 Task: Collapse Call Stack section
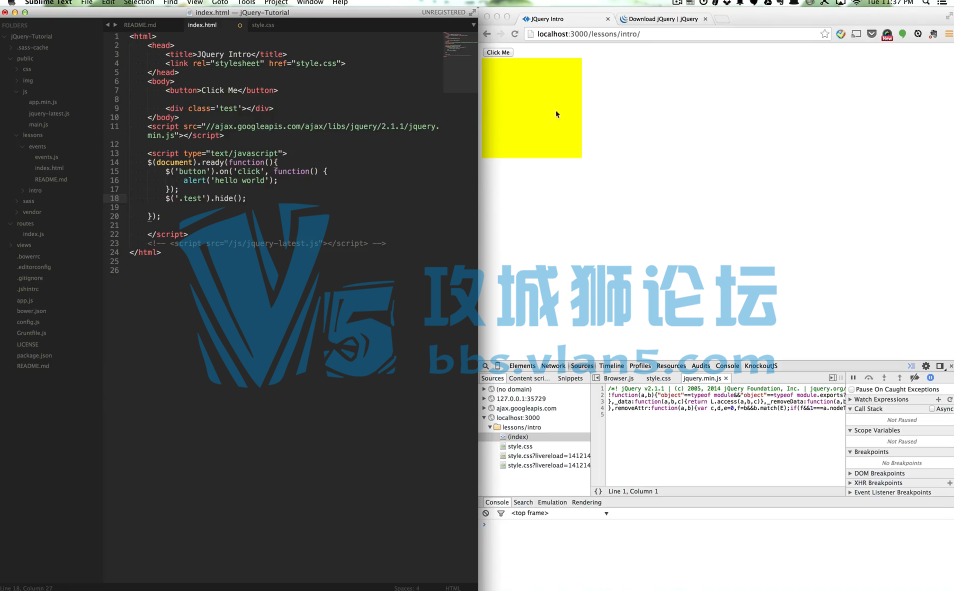click(851, 409)
